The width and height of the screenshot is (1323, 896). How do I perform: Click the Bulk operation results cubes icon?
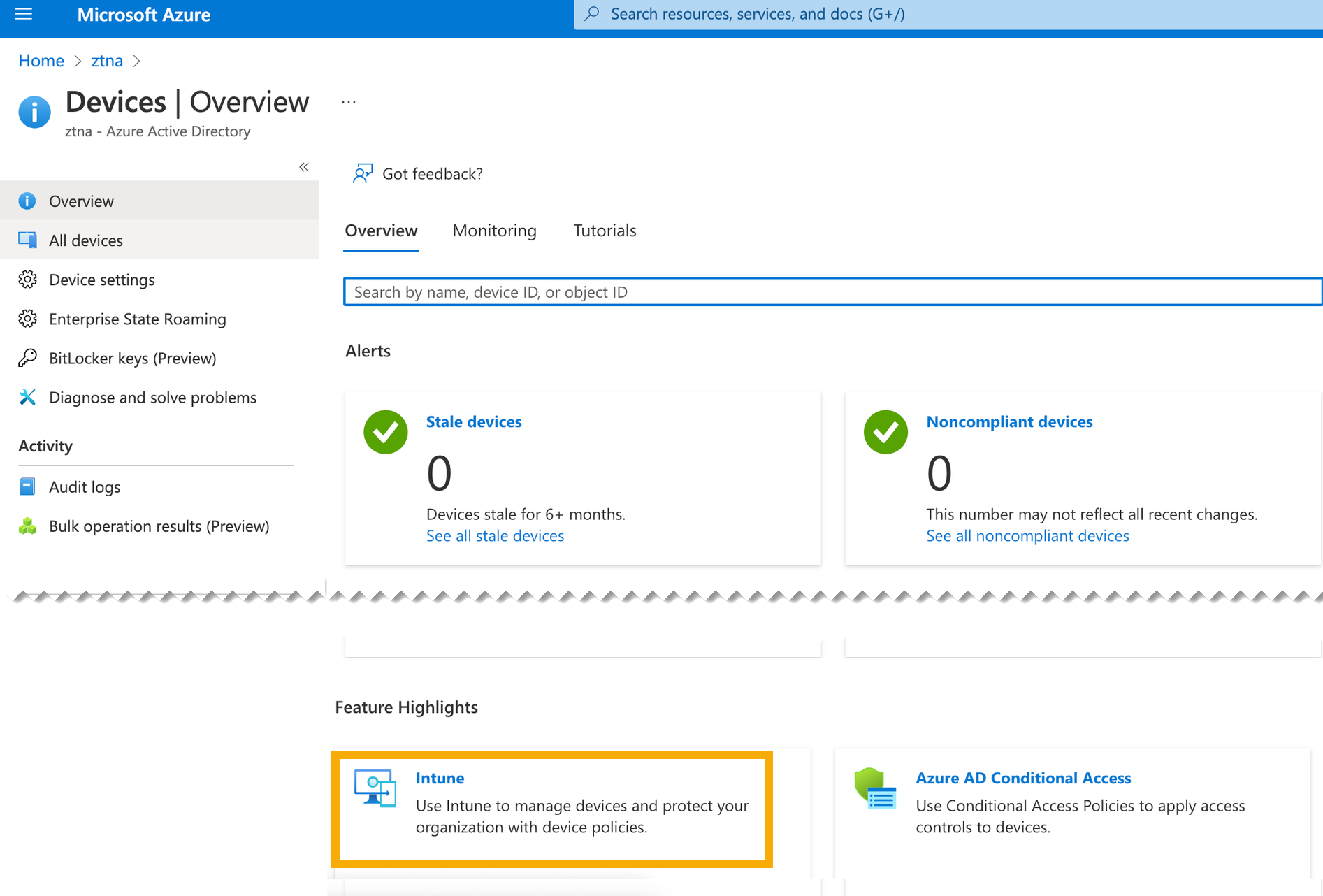click(x=27, y=526)
